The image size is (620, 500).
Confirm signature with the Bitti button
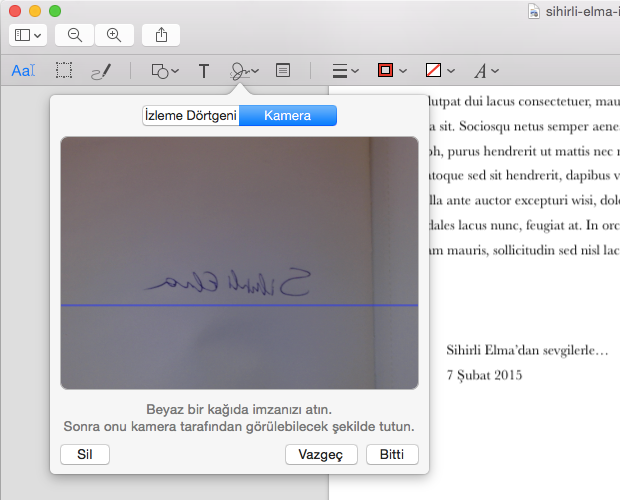(x=392, y=455)
